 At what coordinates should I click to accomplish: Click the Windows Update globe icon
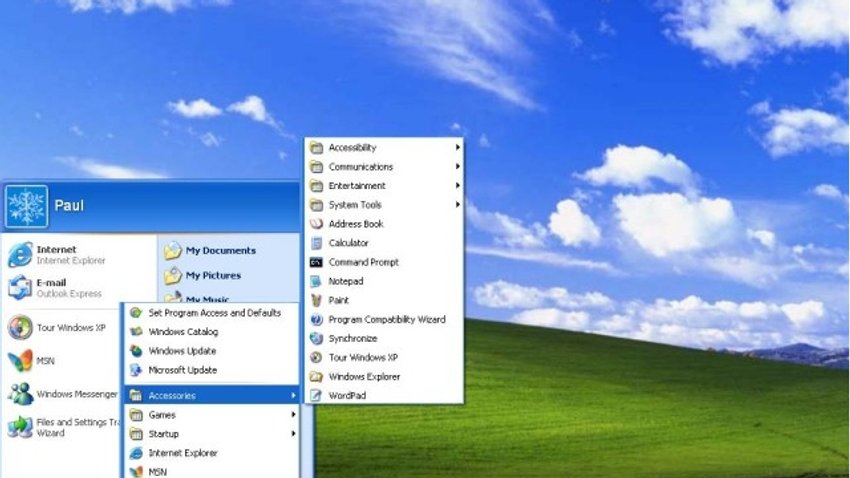pyautogui.click(x=136, y=351)
